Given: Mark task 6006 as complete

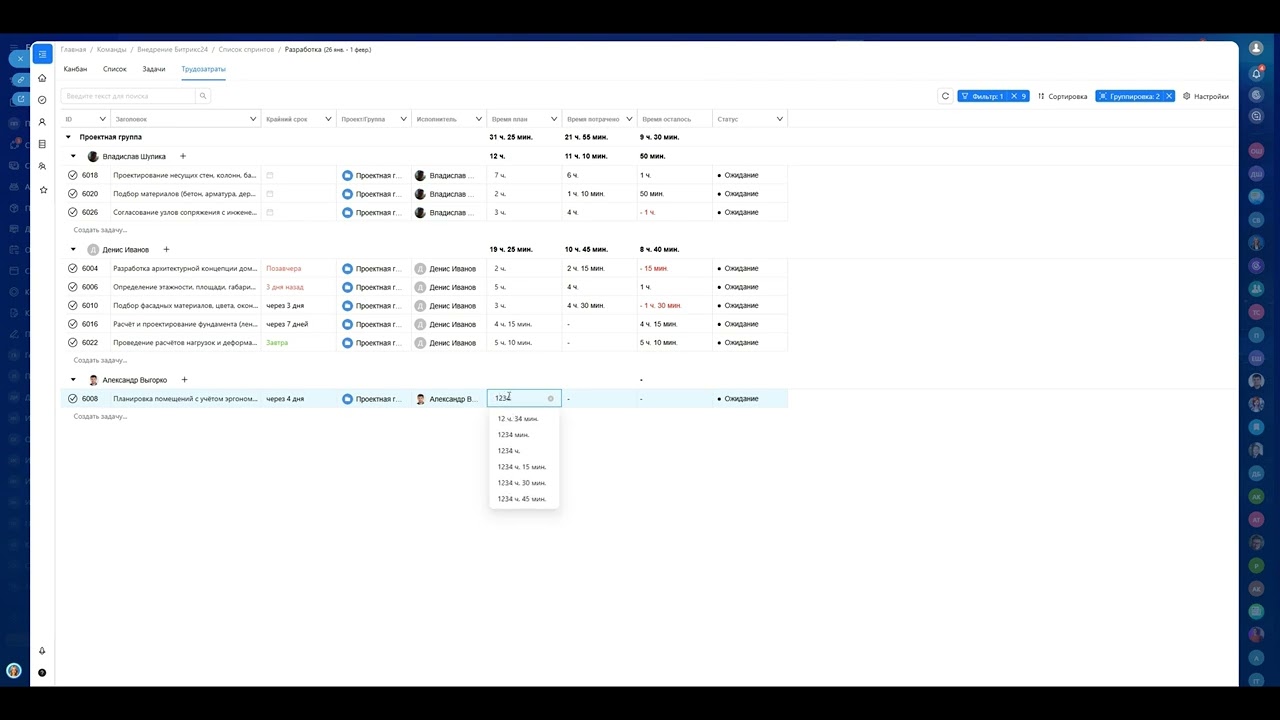Looking at the screenshot, I should click(x=73, y=287).
